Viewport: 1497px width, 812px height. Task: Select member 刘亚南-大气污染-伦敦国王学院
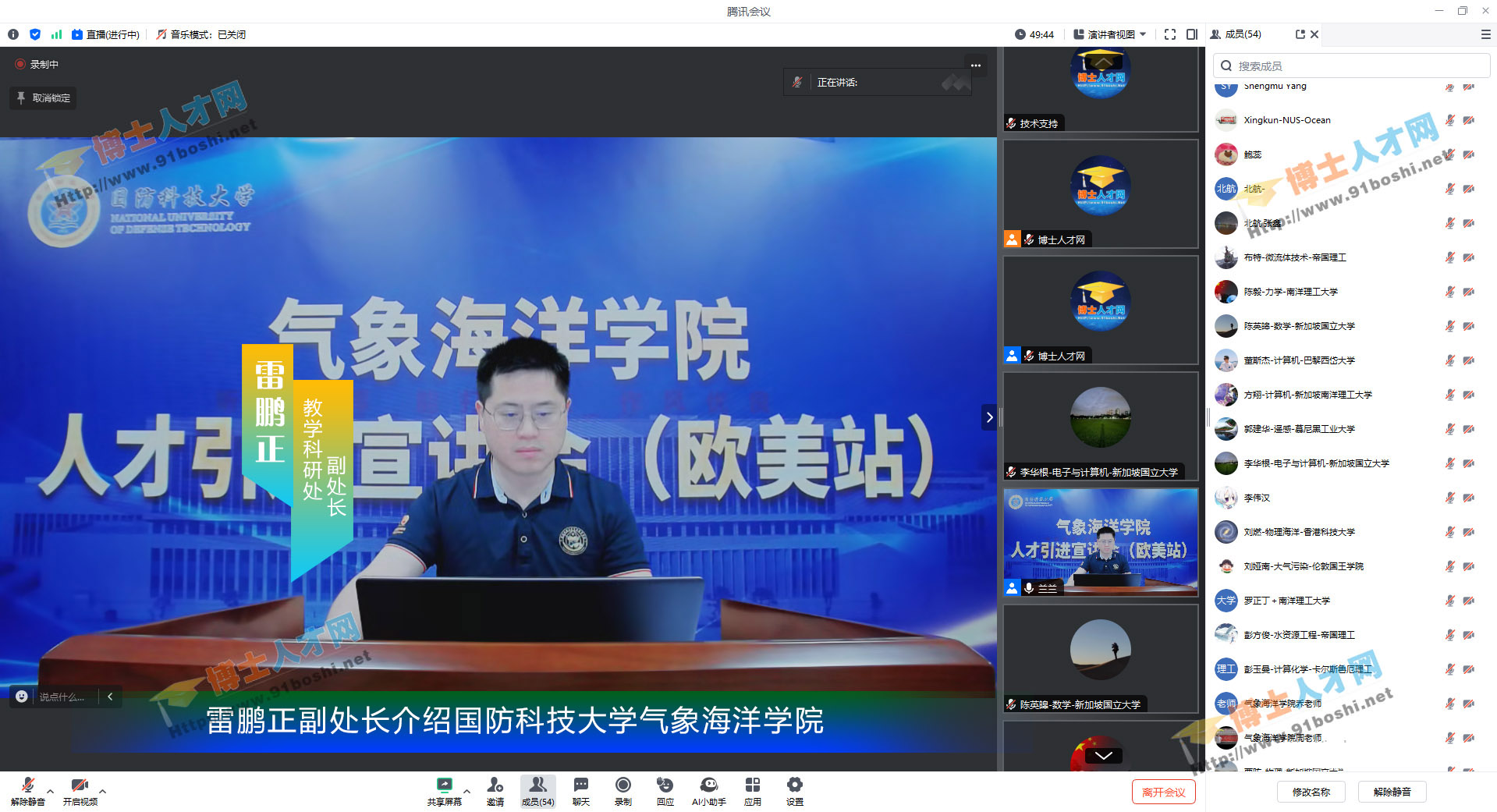point(1352,566)
